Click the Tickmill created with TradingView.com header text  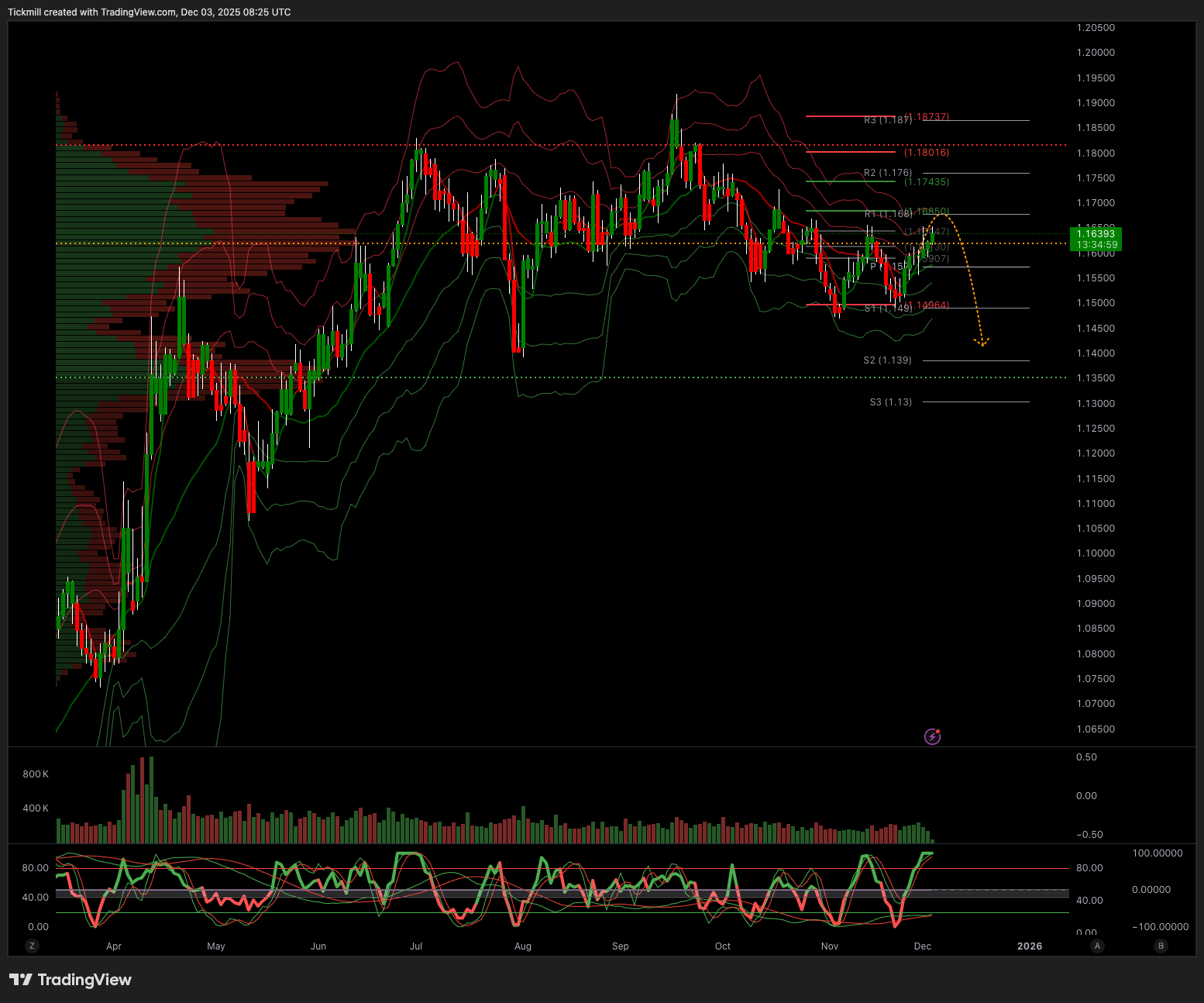point(150,12)
